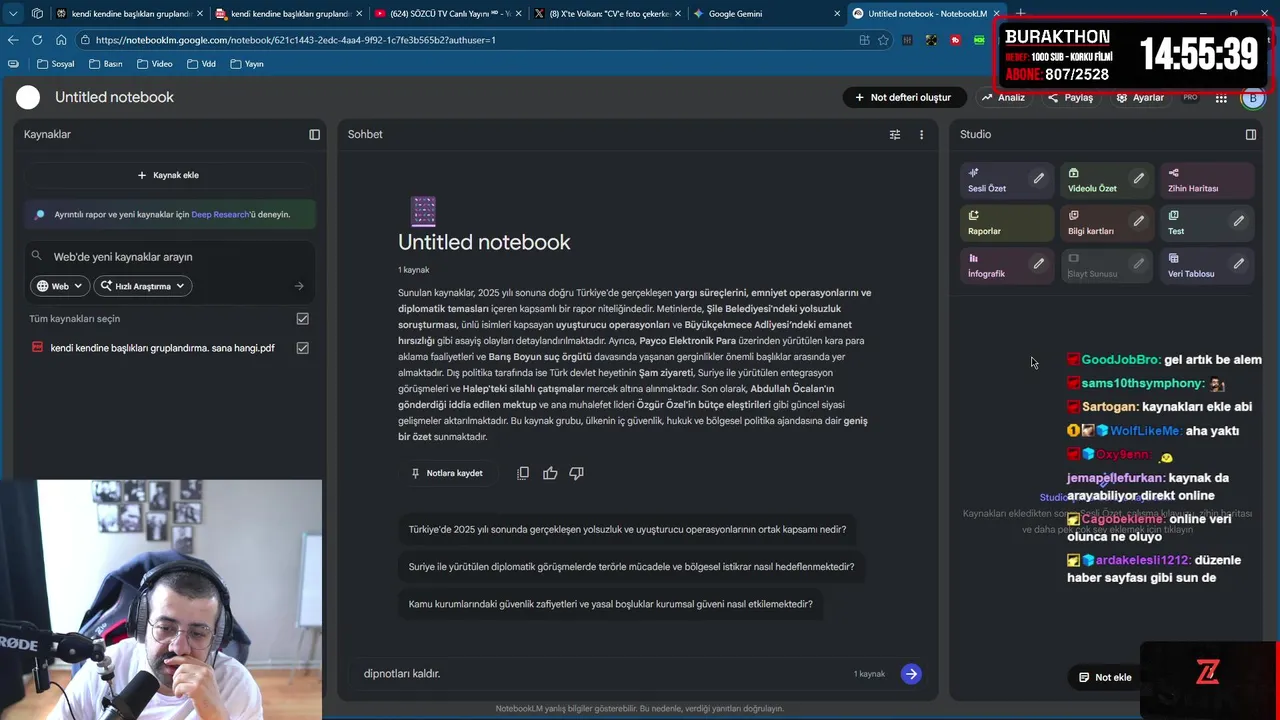Image resolution: width=1280 pixels, height=720 pixels.
Task: Follow the Deep Research link
Action: (x=220, y=214)
